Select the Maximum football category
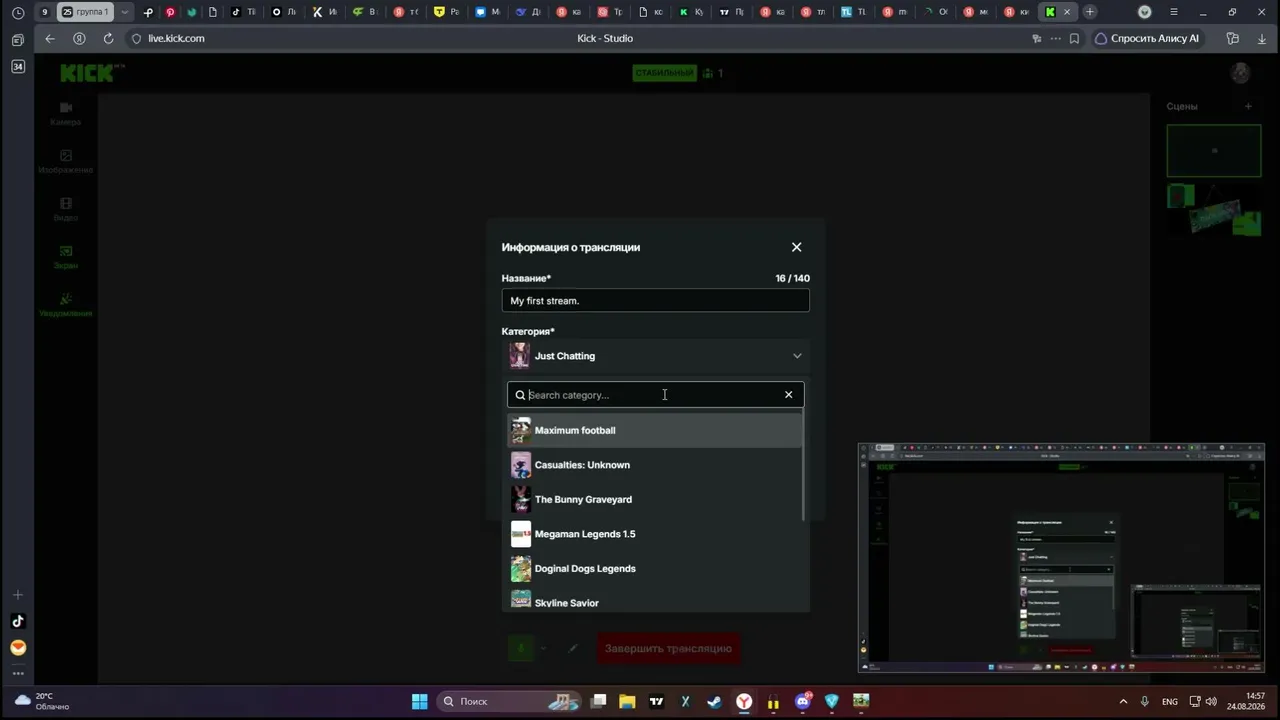Screen dimensions: 1280x720 655,430
